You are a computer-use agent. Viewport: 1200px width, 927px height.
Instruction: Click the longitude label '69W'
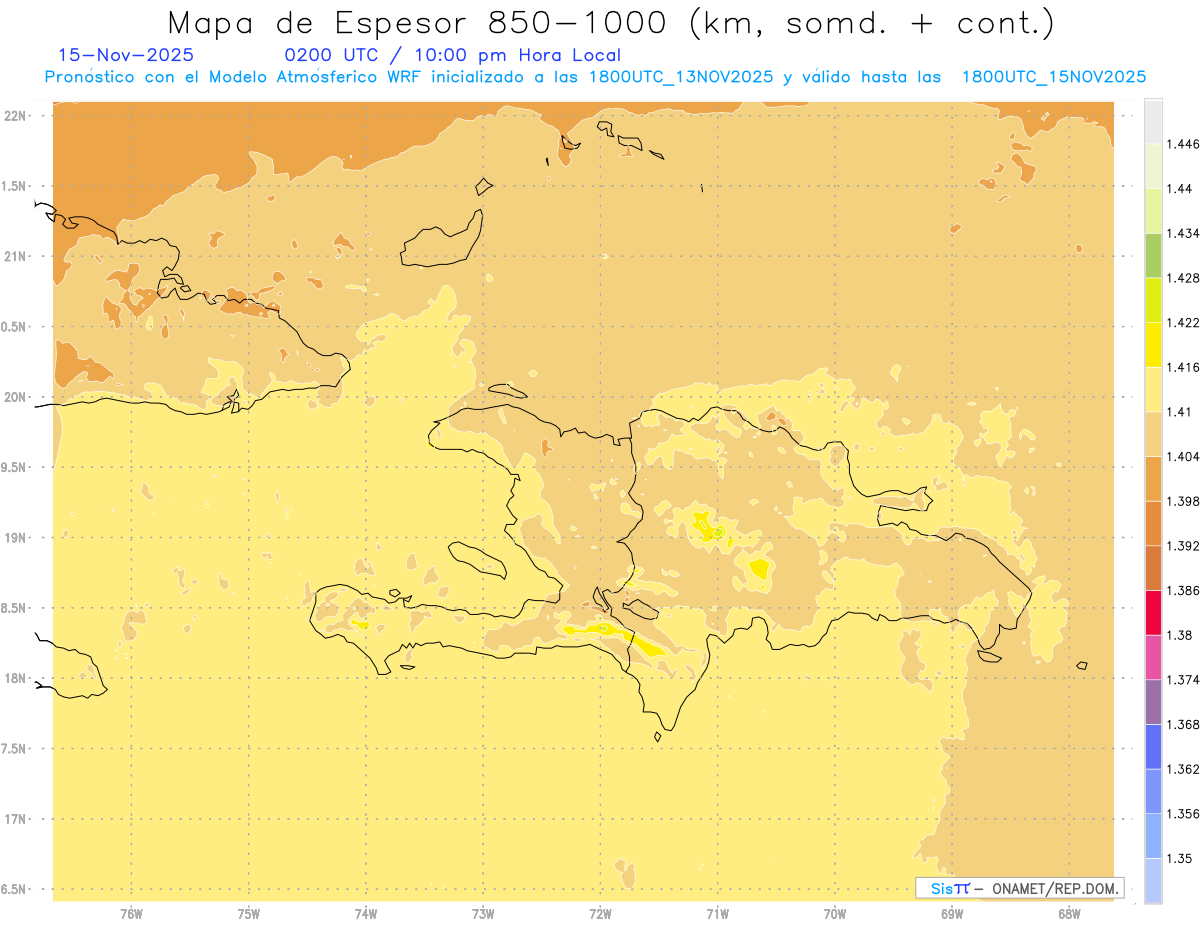click(x=952, y=913)
